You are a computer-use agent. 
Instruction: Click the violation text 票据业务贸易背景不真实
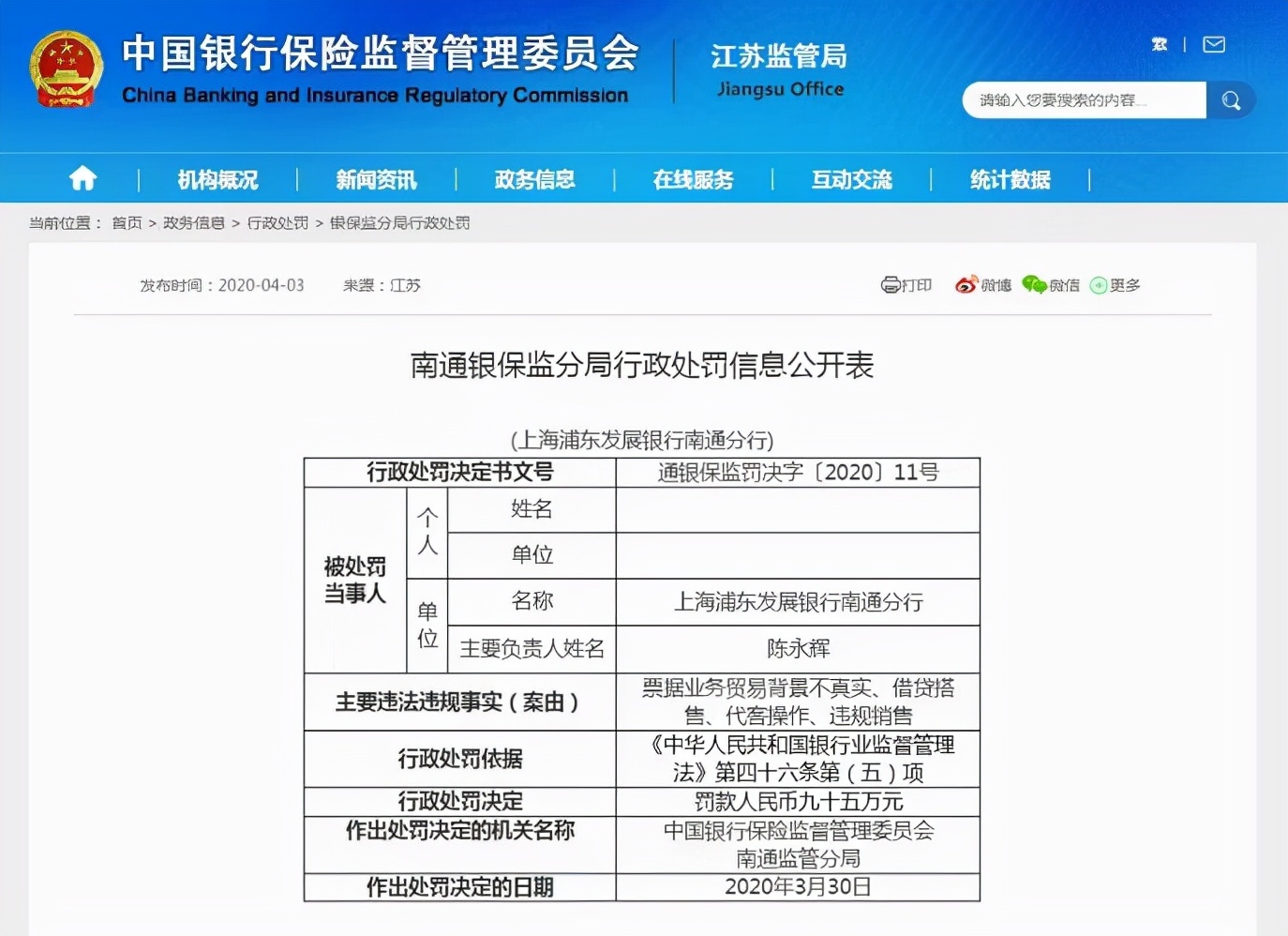756,688
